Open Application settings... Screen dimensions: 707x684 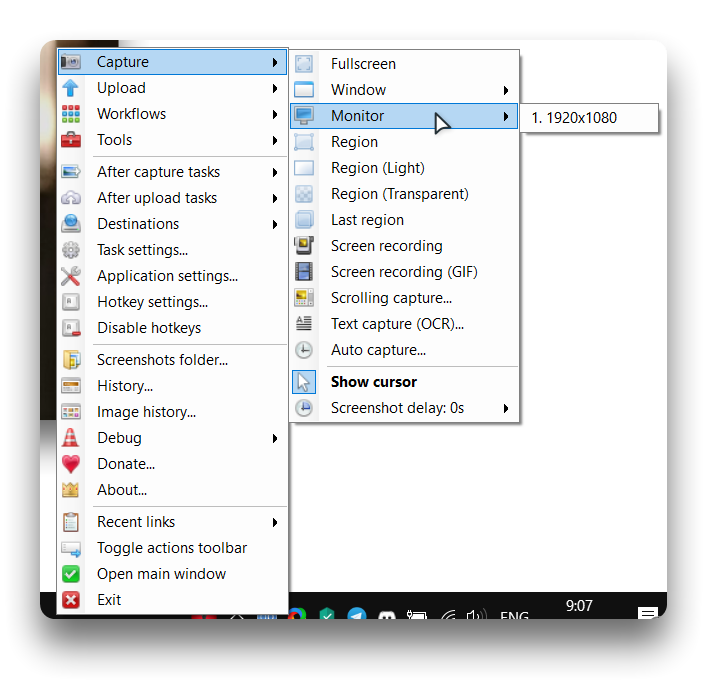(x=173, y=276)
